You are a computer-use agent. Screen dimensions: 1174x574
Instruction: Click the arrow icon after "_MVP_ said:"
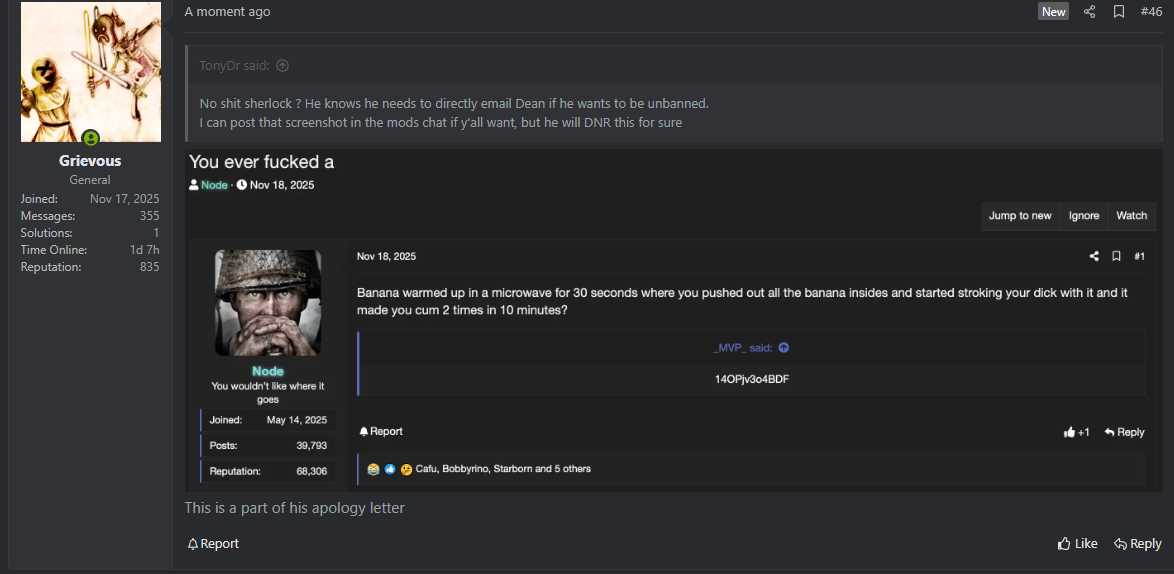coord(783,348)
